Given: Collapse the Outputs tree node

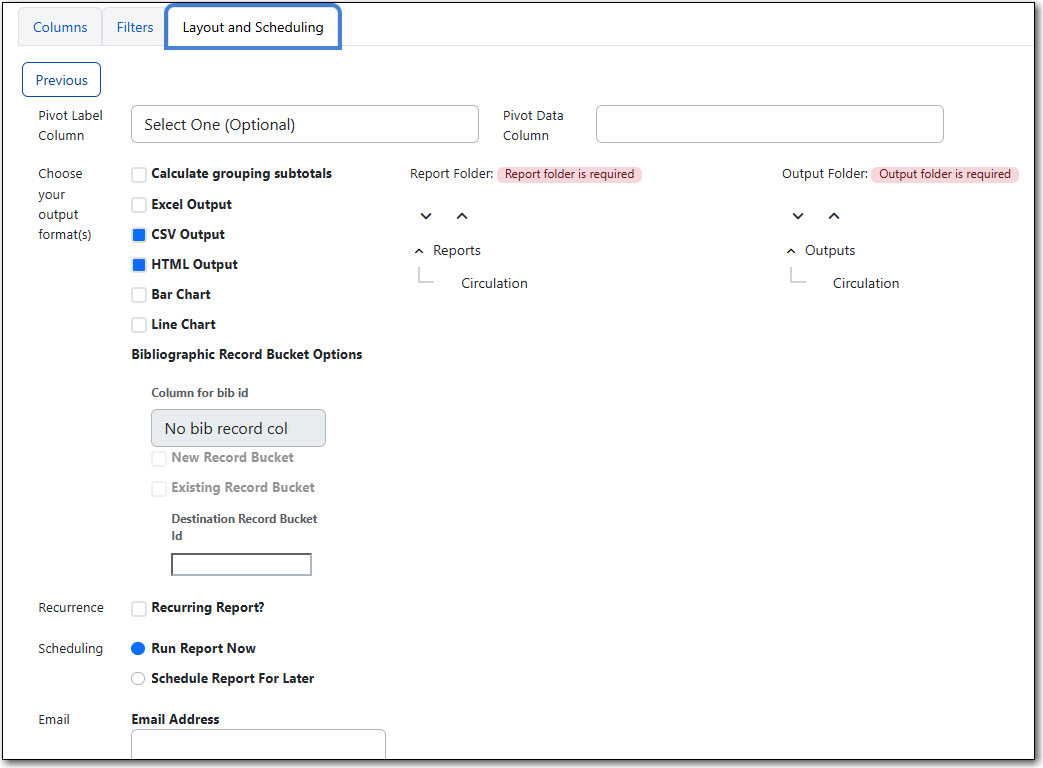Looking at the screenshot, I should coord(791,251).
